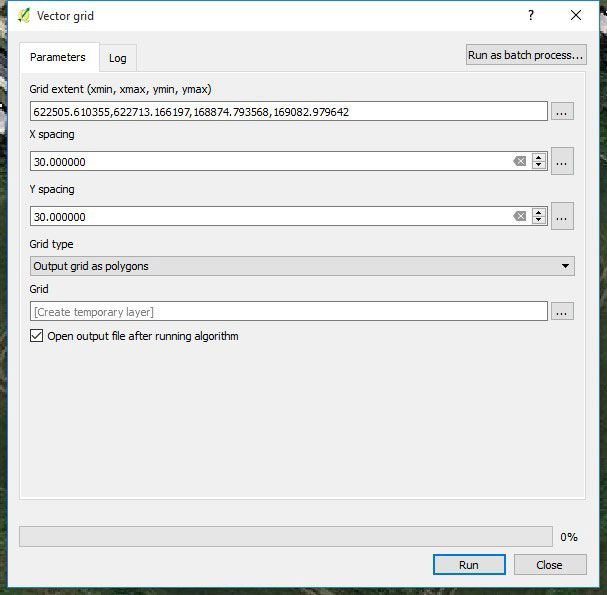607x595 pixels.
Task: Open the Grid extent browse button
Action: pos(562,111)
